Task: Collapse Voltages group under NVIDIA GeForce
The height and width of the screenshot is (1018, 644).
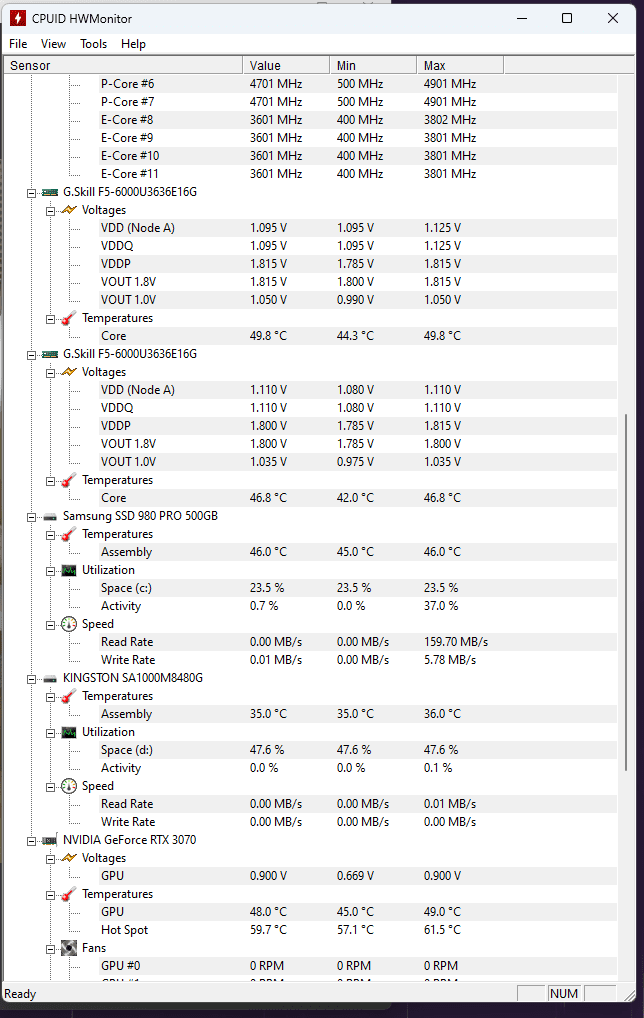Action: (50, 859)
